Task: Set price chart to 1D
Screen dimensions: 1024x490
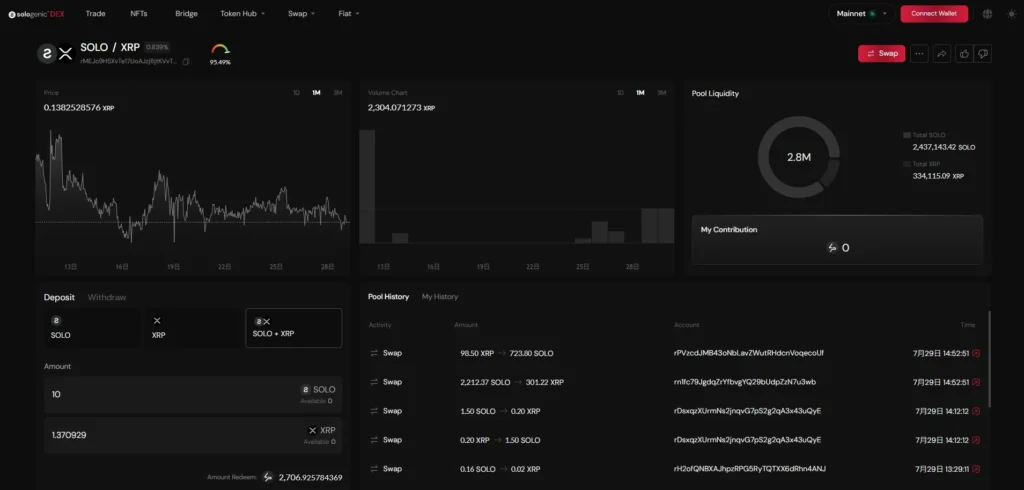Action: tap(296, 93)
